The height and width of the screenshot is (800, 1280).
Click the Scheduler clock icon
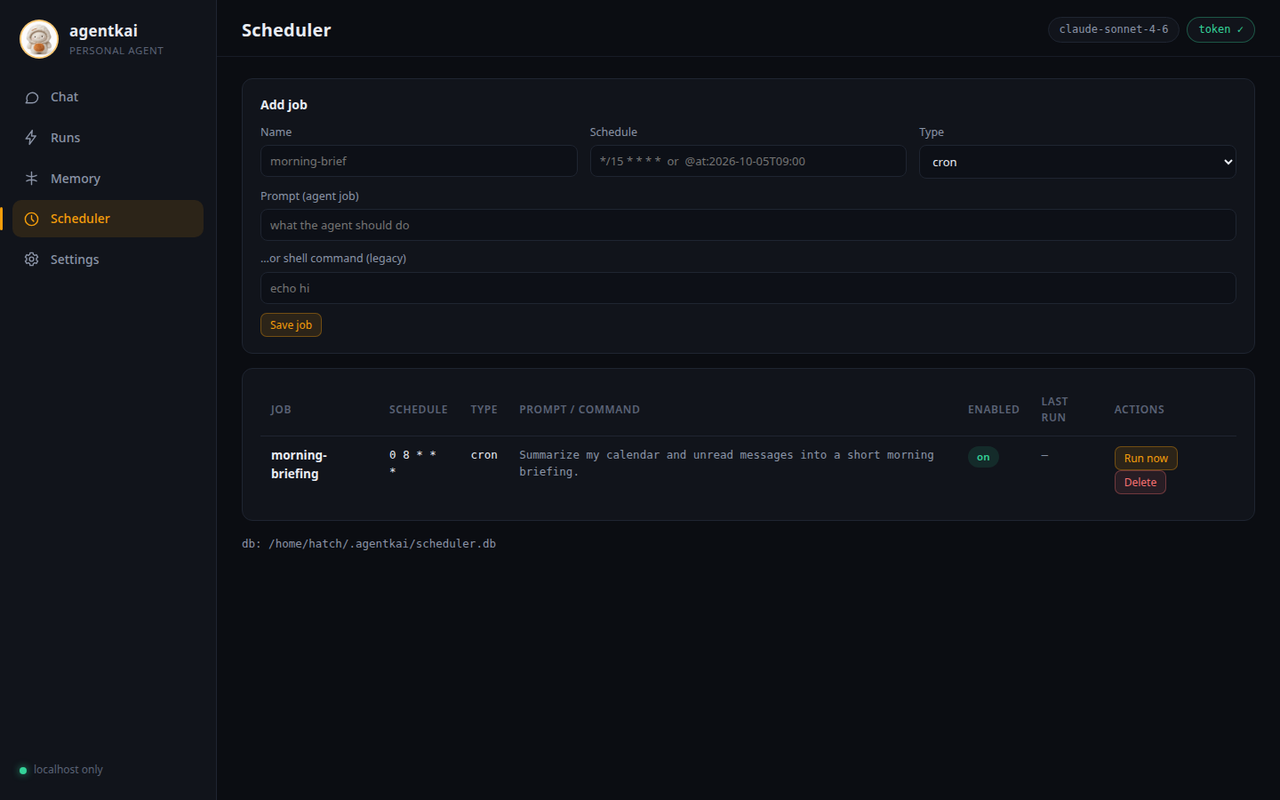pos(32,219)
